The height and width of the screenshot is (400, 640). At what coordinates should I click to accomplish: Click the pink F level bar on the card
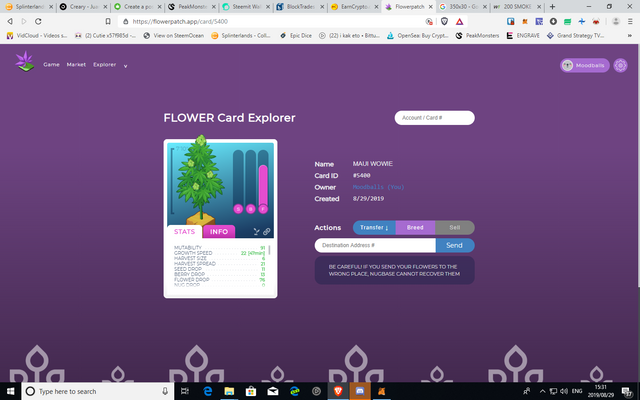(263, 185)
